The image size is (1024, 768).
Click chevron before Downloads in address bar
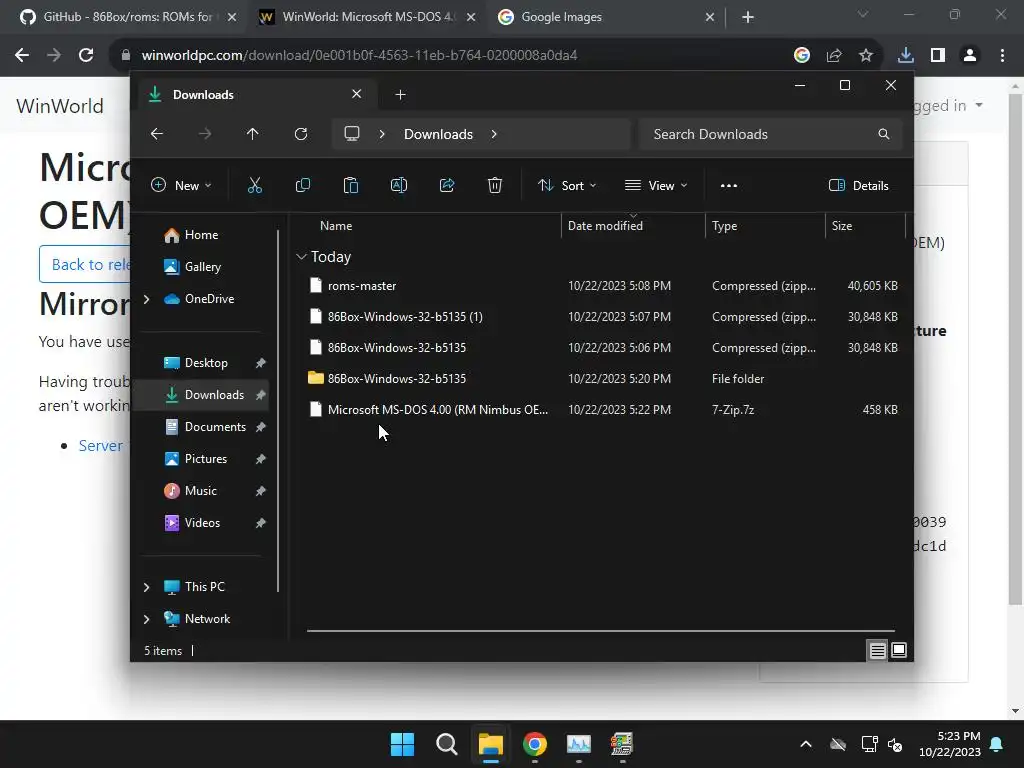coord(382,134)
